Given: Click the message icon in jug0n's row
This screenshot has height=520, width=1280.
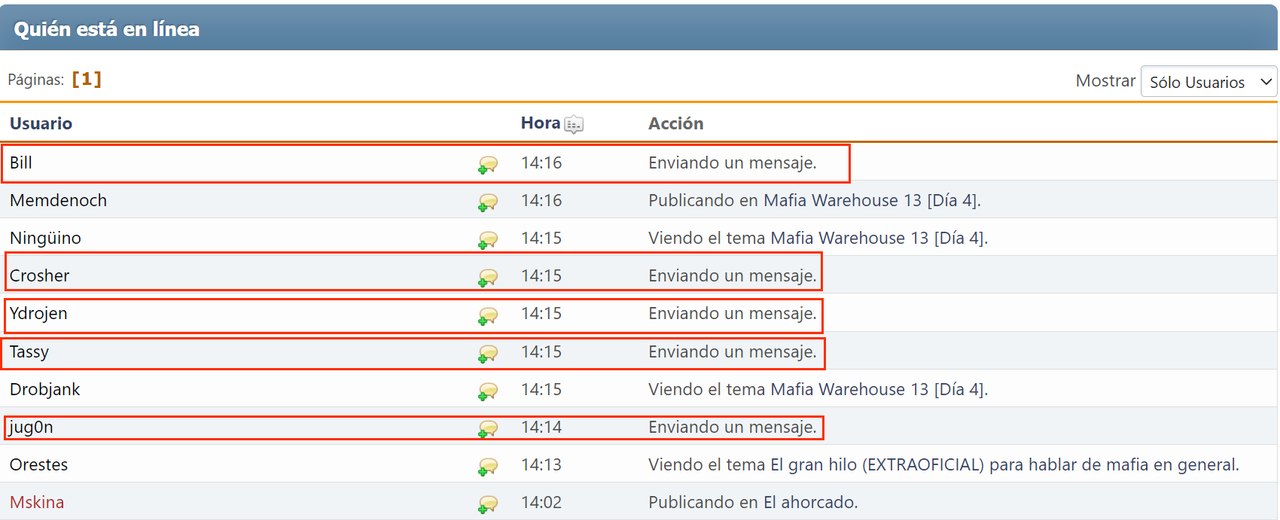Looking at the screenshot, I should (488, 428).
